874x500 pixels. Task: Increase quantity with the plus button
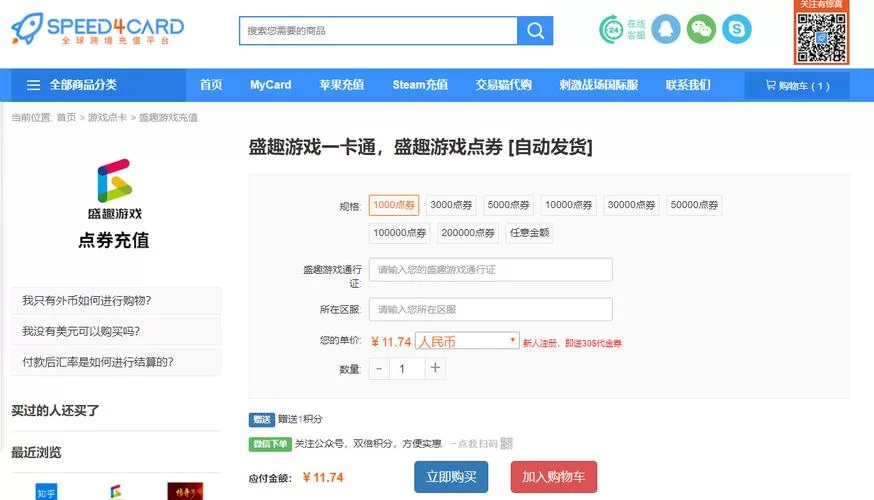(435, 368)
